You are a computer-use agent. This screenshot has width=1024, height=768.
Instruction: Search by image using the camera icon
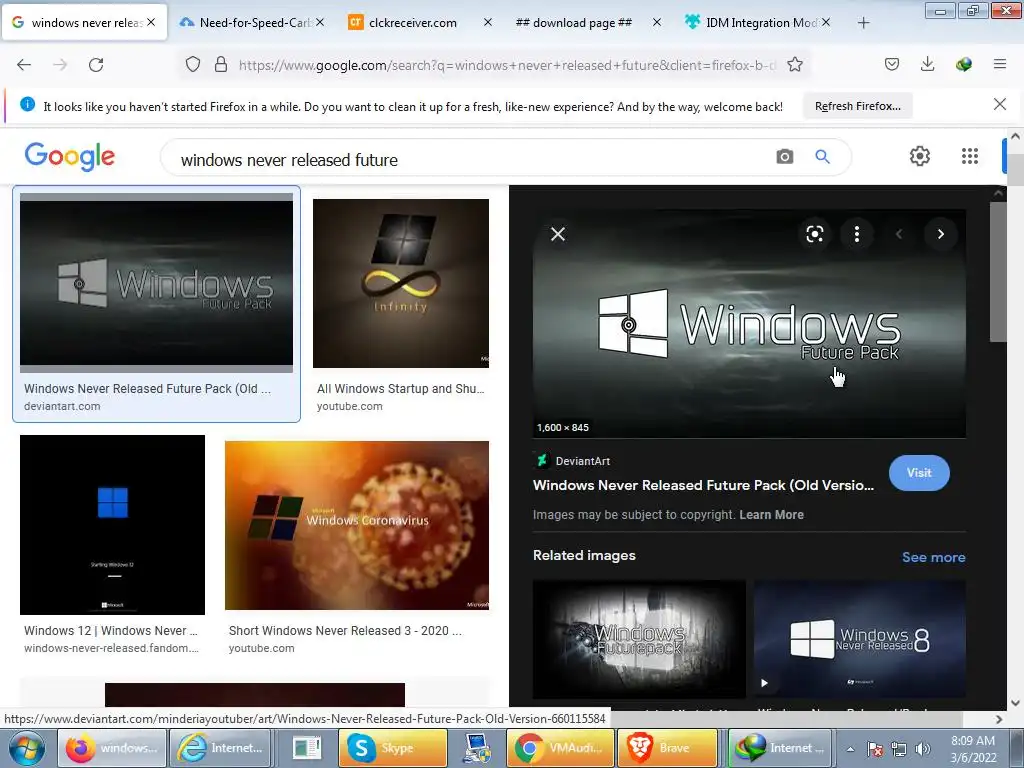tap(784, 157)
